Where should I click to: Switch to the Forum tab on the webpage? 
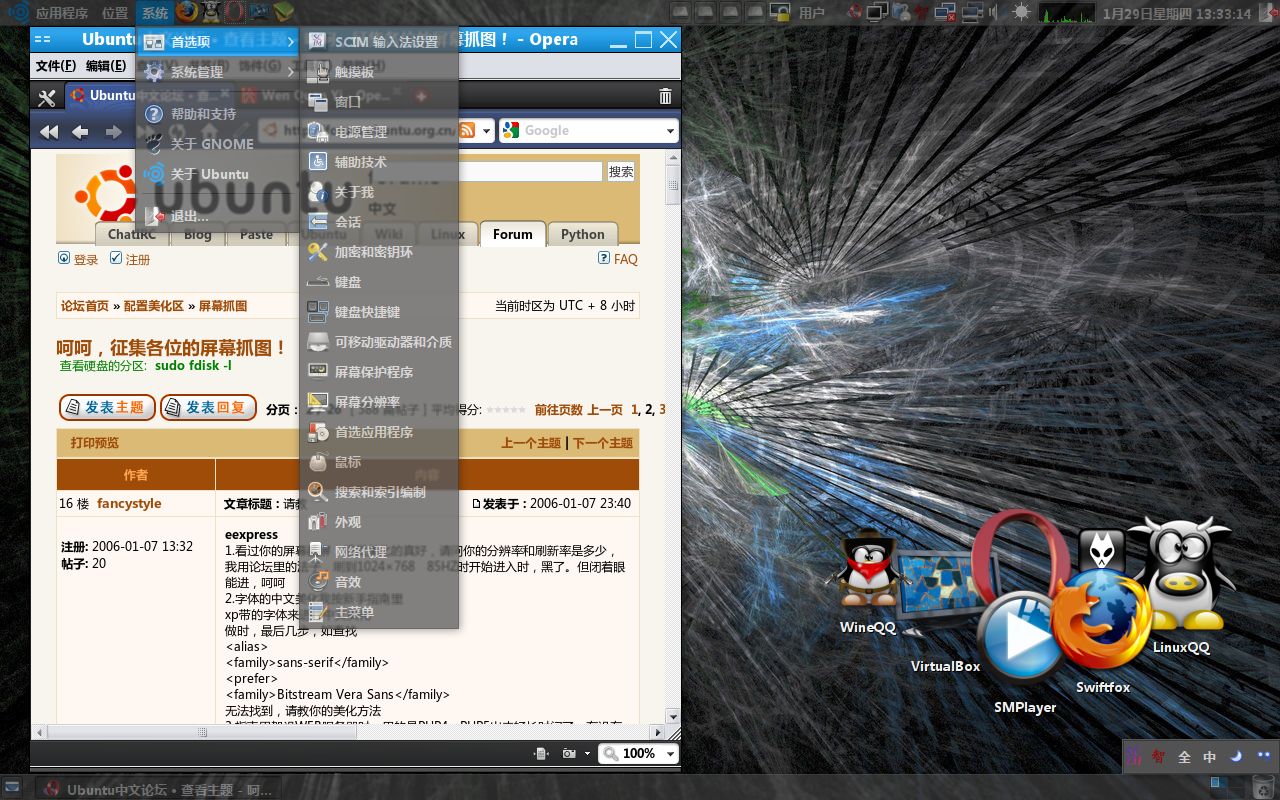512,234
